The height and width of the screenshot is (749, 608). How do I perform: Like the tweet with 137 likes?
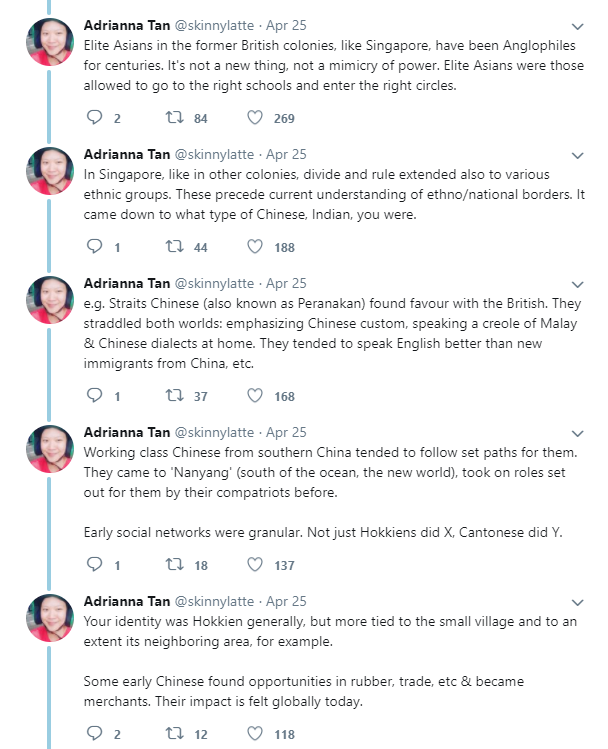point(255,565)
